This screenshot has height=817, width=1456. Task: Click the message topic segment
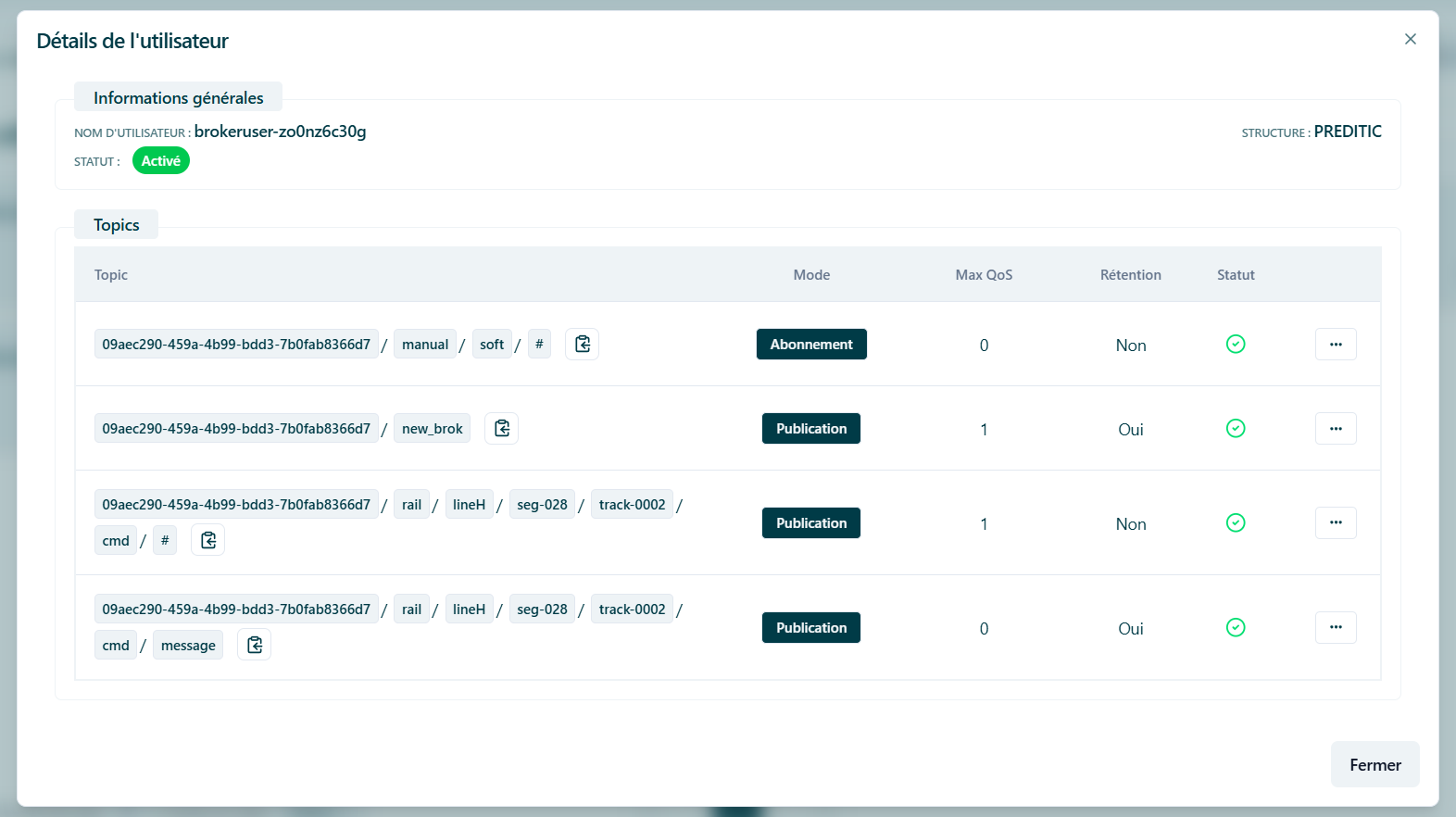pos(188,645)
